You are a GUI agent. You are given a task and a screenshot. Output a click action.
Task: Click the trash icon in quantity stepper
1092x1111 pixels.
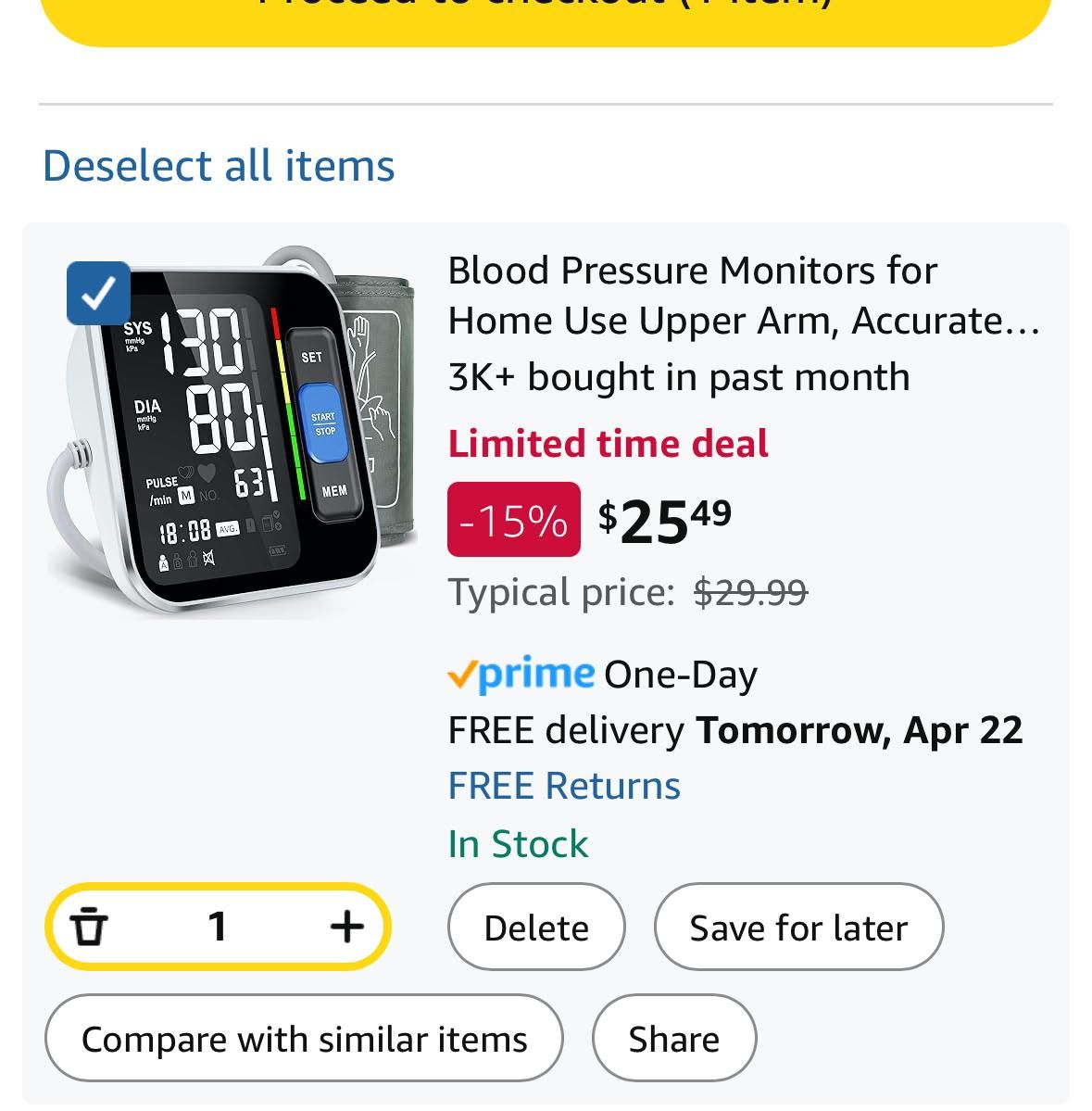[89, 926]
